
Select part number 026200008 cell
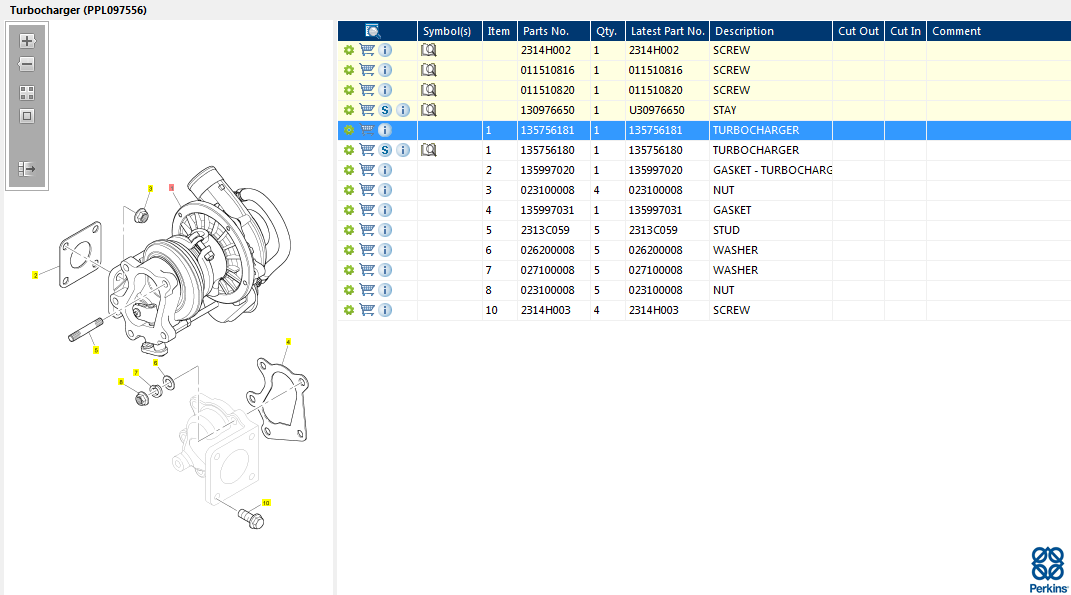(553, 250)
